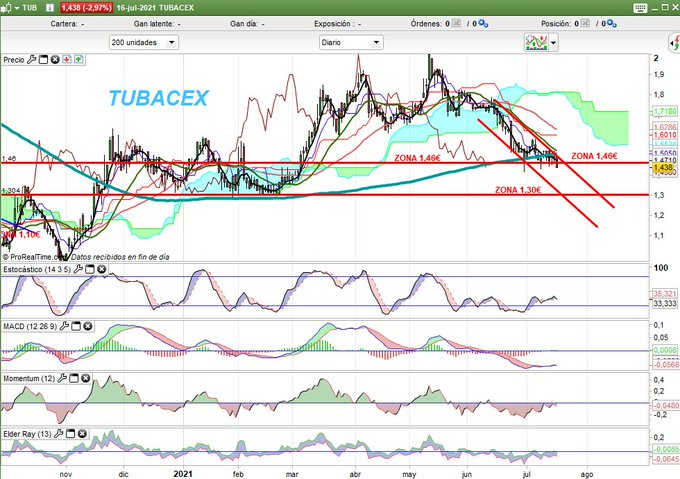Click the candlestick chart icon in title bar

tap(6, 8)
